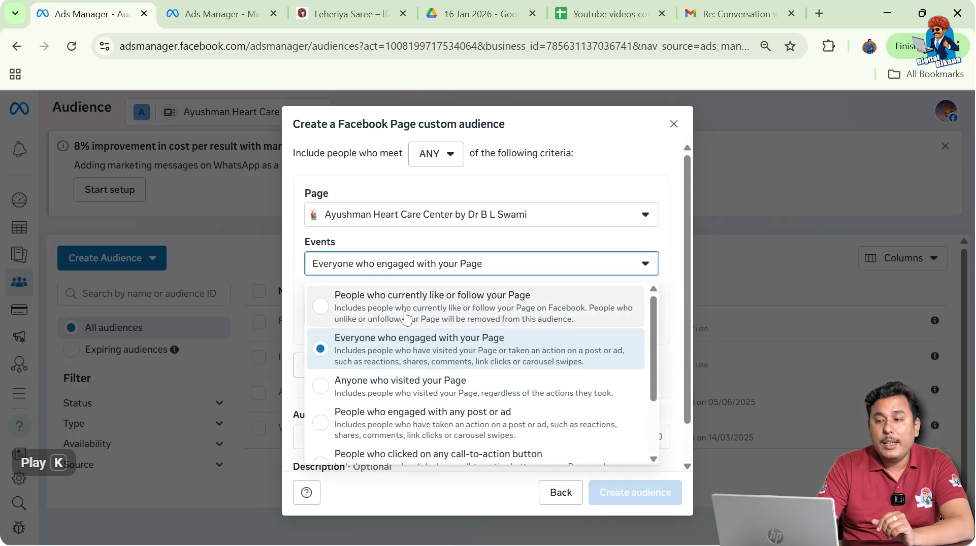This screenshot has width=976, height=546.
Task: Open Billing card icon in sidebar
Action: tap(19, 309)
